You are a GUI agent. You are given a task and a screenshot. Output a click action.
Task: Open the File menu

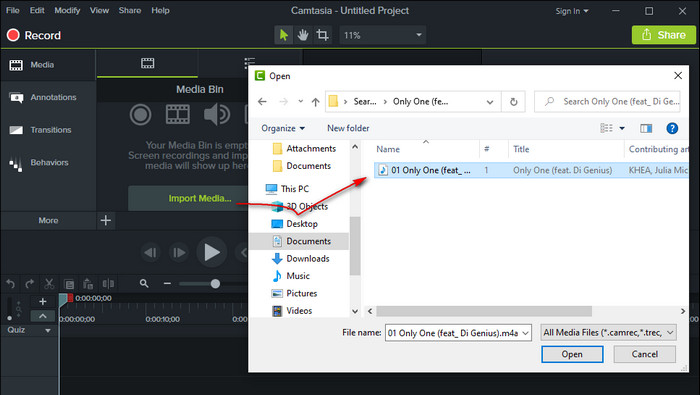coord(12,10)
